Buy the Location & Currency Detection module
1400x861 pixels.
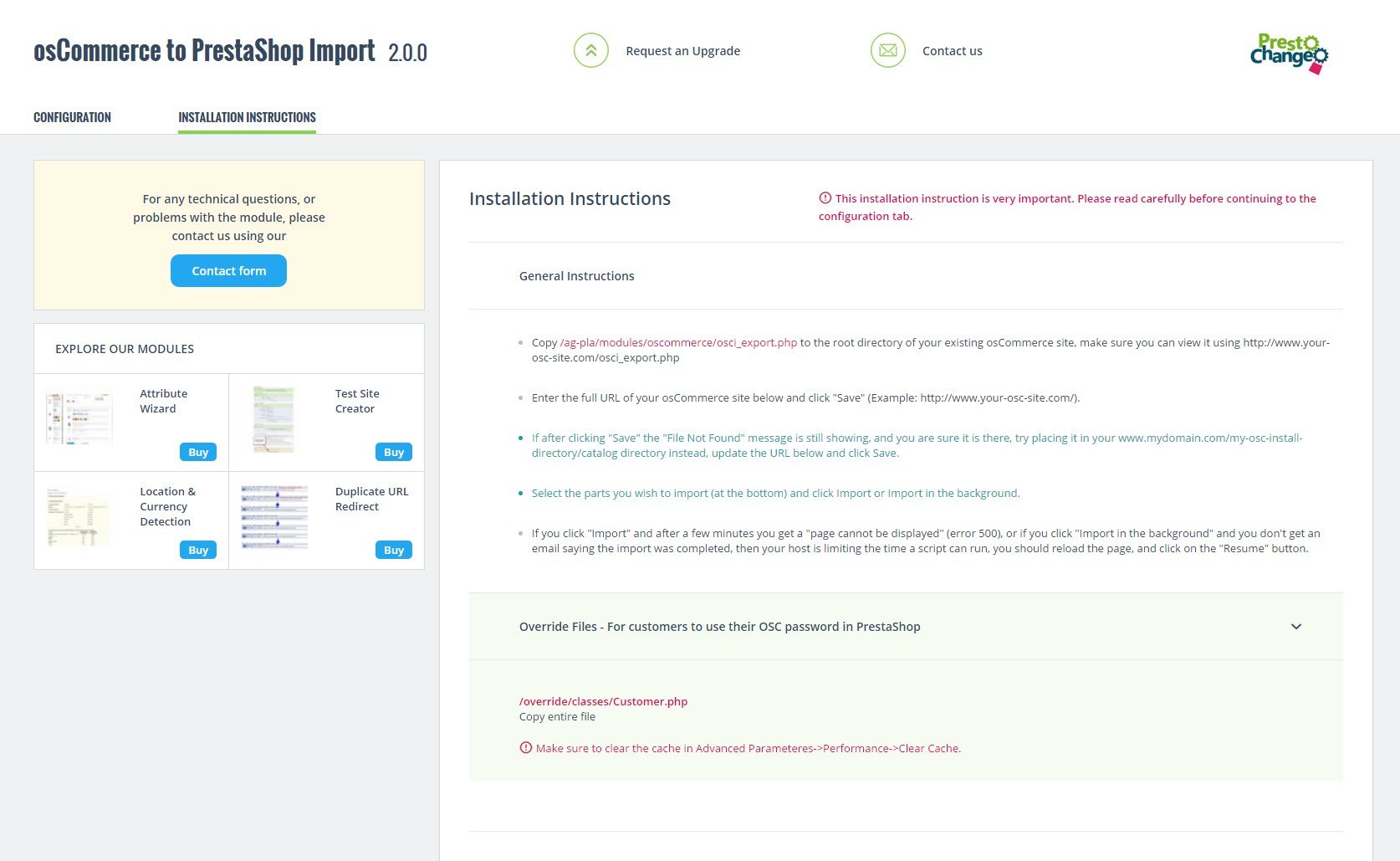point(198,550)
